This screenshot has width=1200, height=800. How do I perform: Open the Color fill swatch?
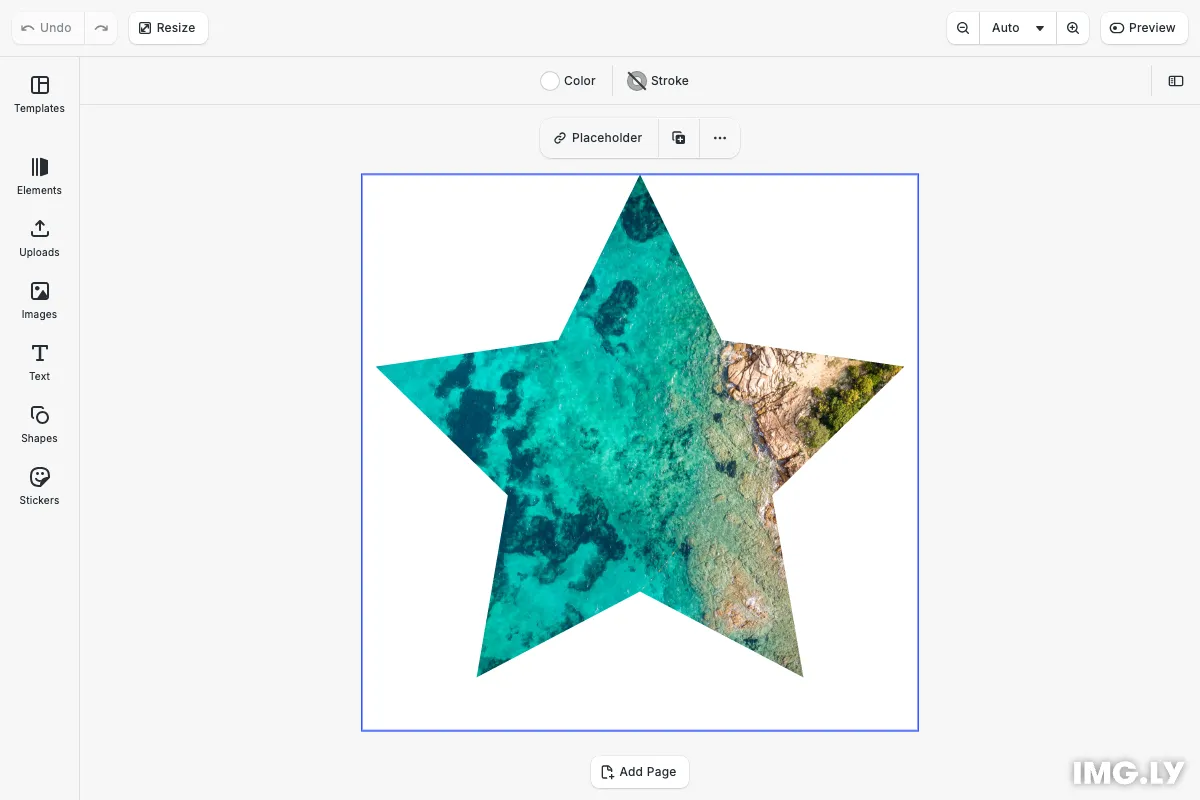[568, 81]
